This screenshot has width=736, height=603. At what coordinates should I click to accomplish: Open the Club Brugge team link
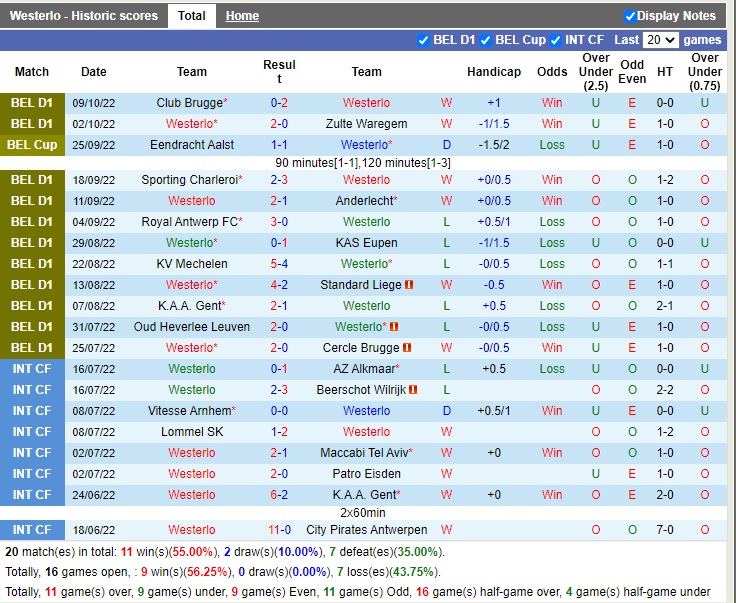189,103
